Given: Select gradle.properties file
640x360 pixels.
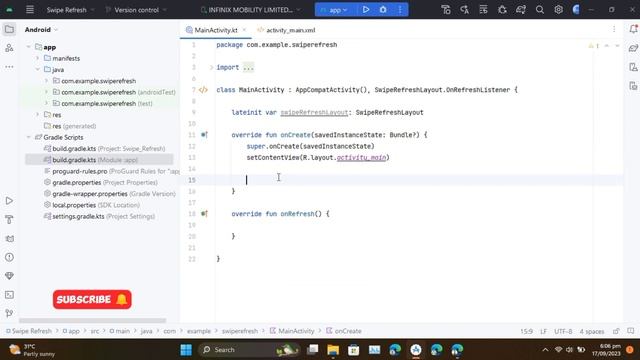Looking at the screenshot, I should click(x=100, y=182).
